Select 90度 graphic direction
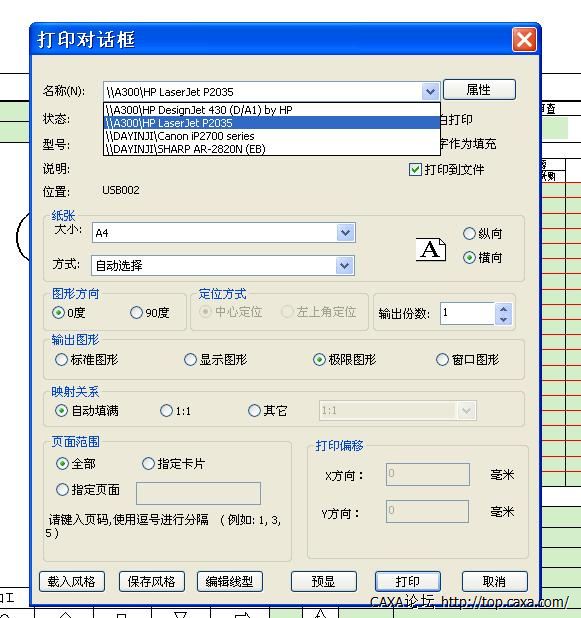This screenshot has width=581, height=618. coord(136,313)
